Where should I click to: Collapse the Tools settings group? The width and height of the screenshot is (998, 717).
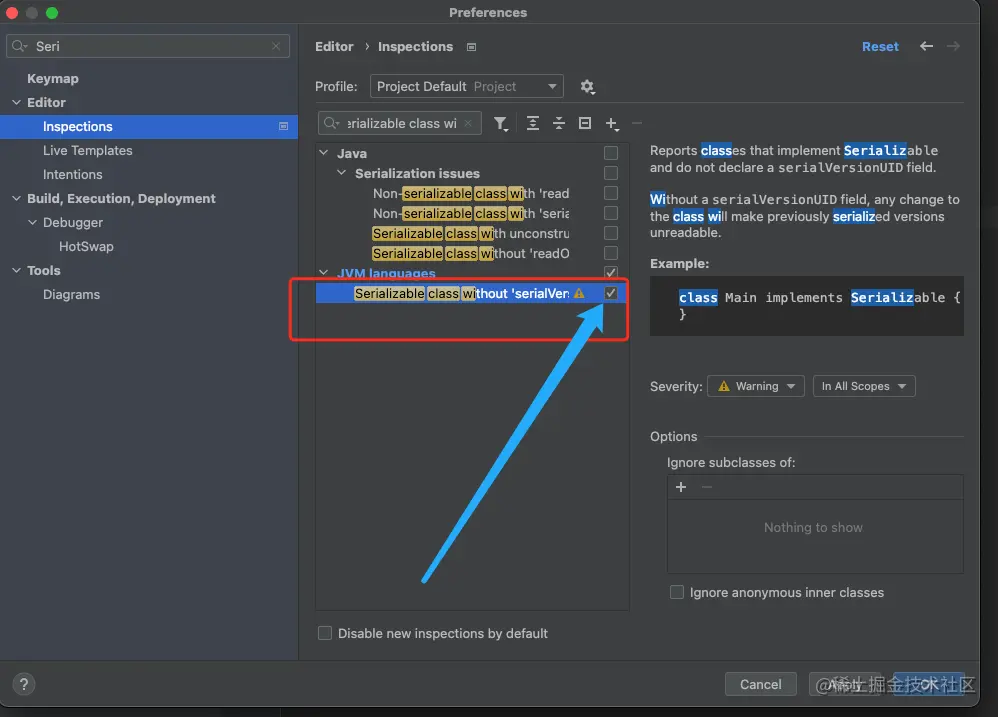click(x=16, y=270)
